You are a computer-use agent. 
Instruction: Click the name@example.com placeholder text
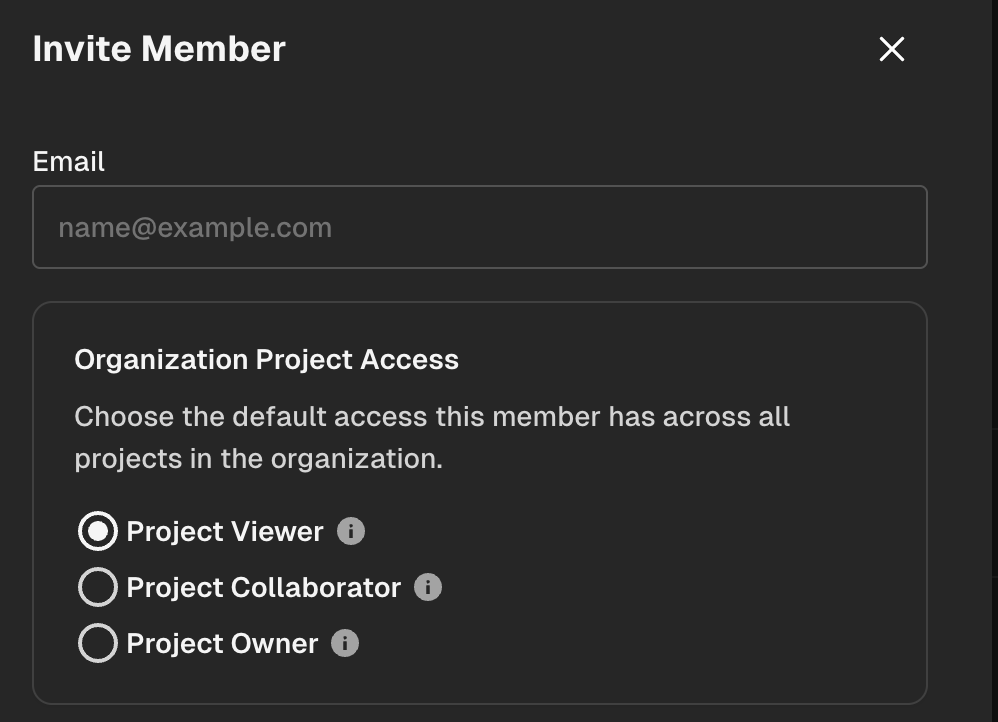point(195,228)
